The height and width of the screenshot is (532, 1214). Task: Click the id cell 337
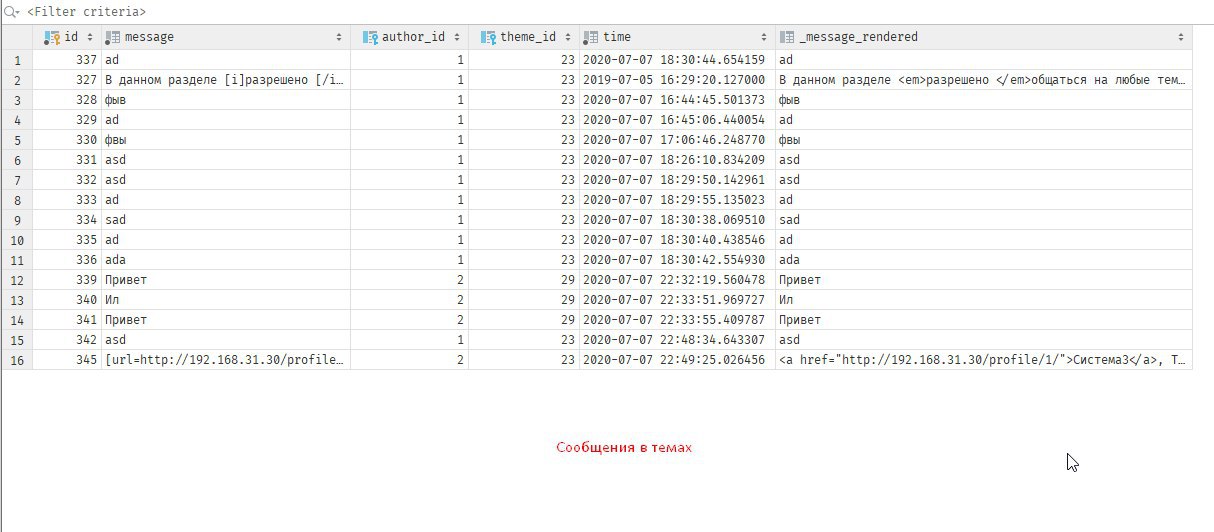pyautogui.click(x=67, y=60)
